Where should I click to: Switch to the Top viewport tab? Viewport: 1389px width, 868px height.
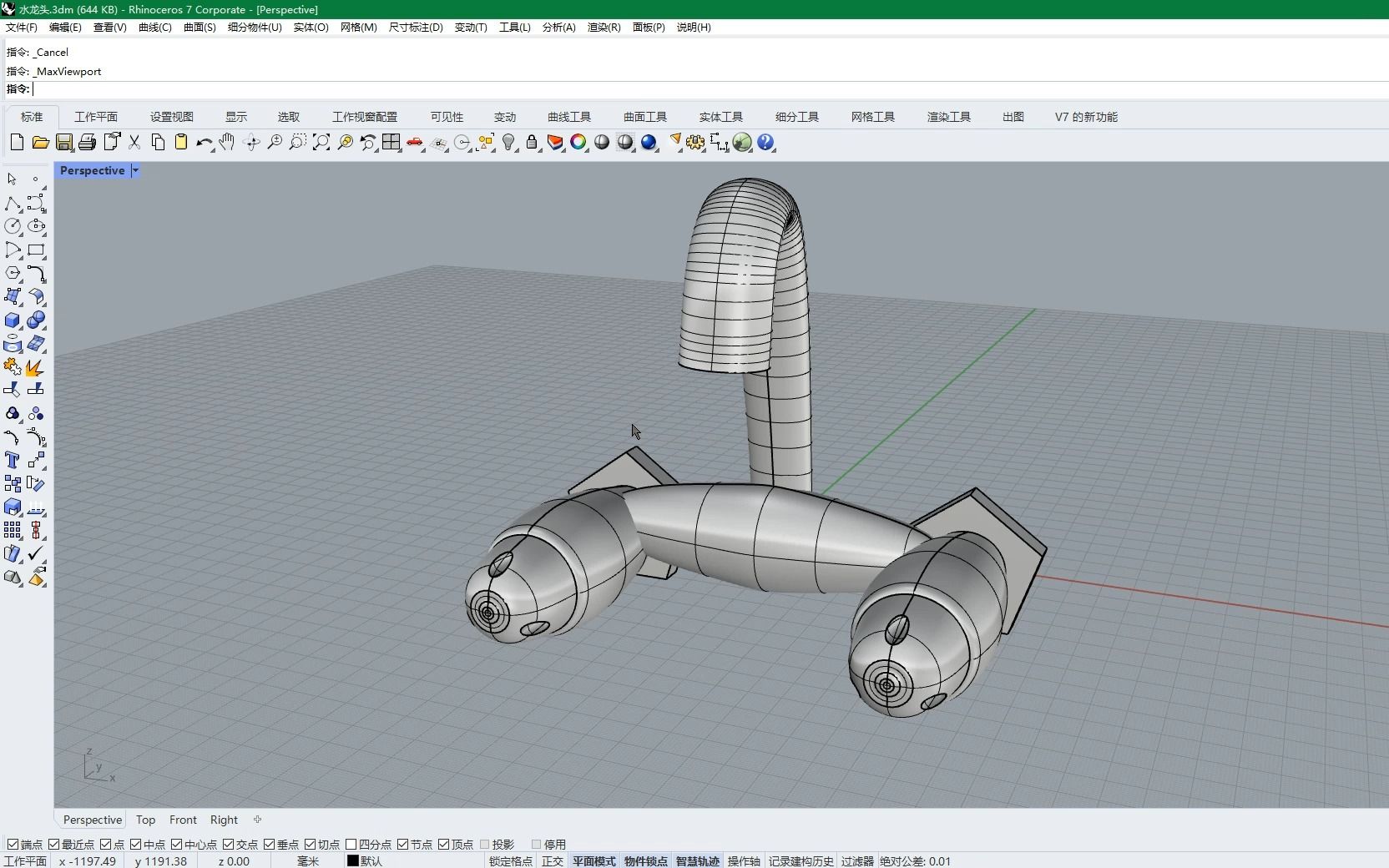tap(146, 820)
